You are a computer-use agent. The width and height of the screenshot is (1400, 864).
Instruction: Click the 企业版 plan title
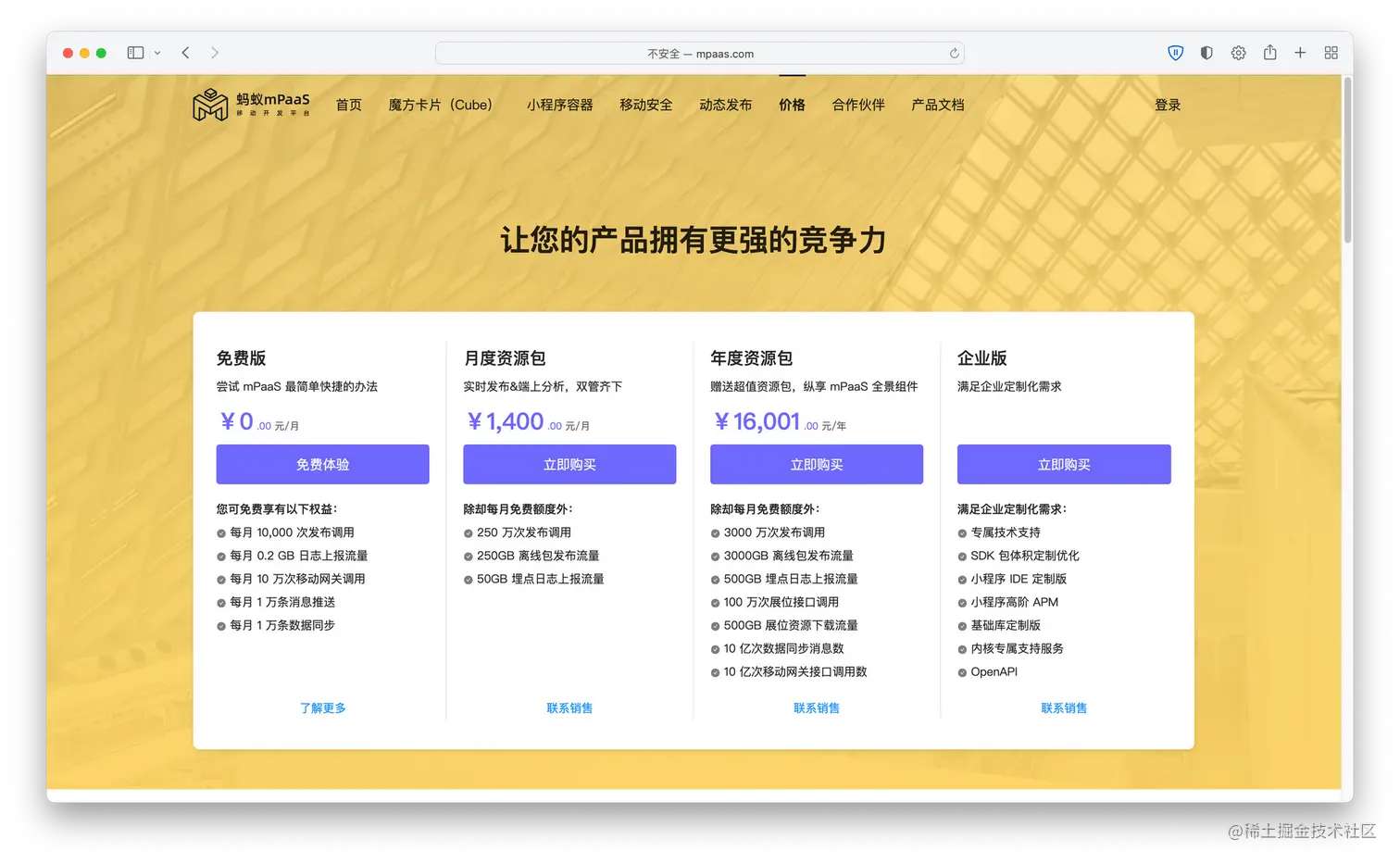(x=982, y=357)
